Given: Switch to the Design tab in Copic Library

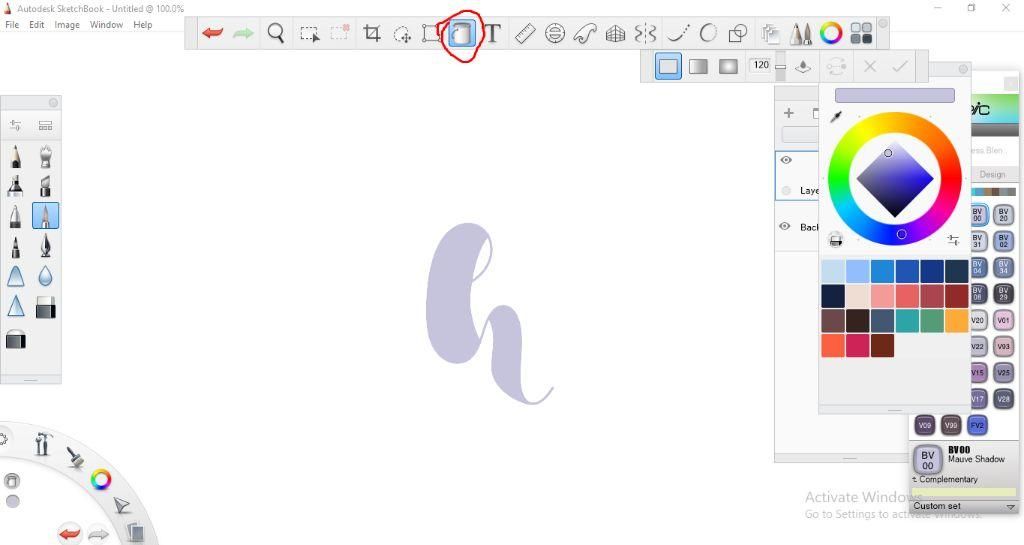Looking at the screenshot, I should coord(992,174).
